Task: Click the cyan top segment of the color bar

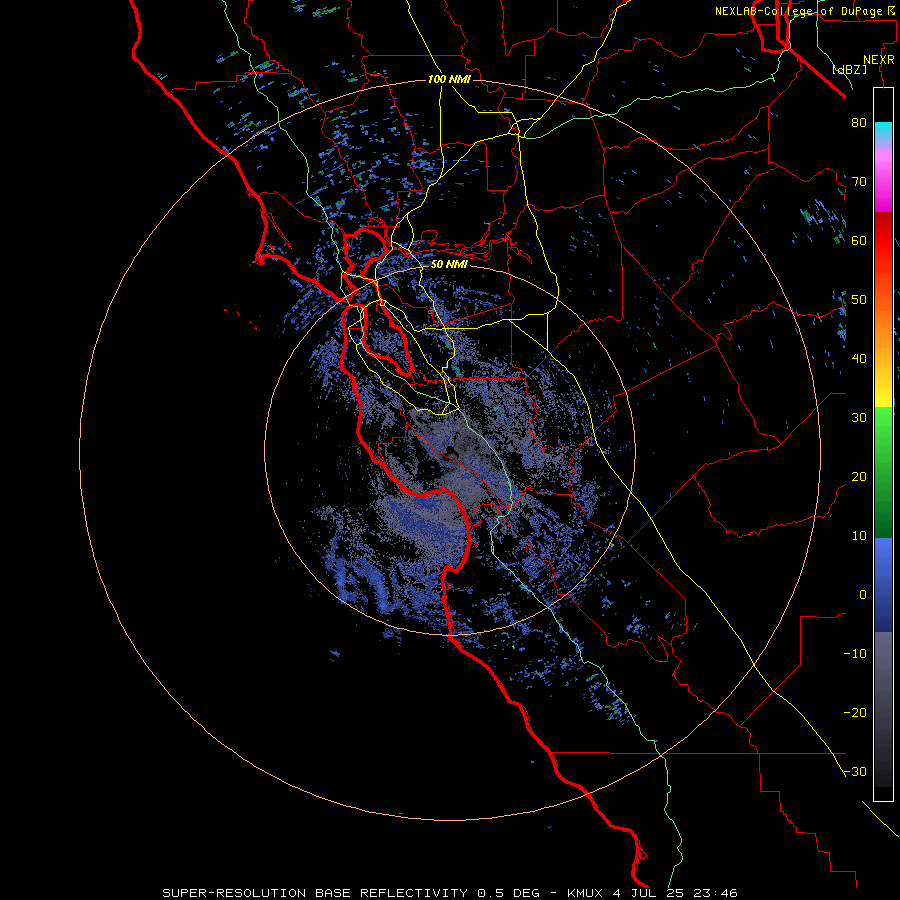Action: (x=883, y=131)
